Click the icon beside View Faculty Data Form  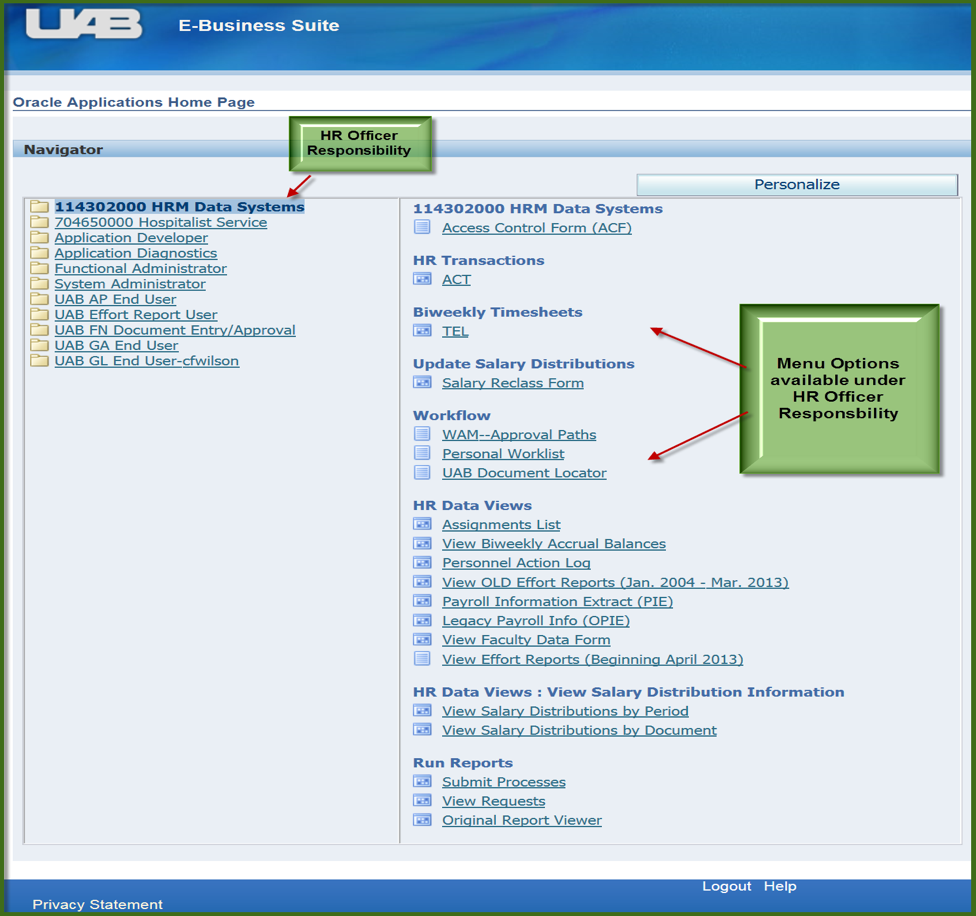tap(422, 640)
